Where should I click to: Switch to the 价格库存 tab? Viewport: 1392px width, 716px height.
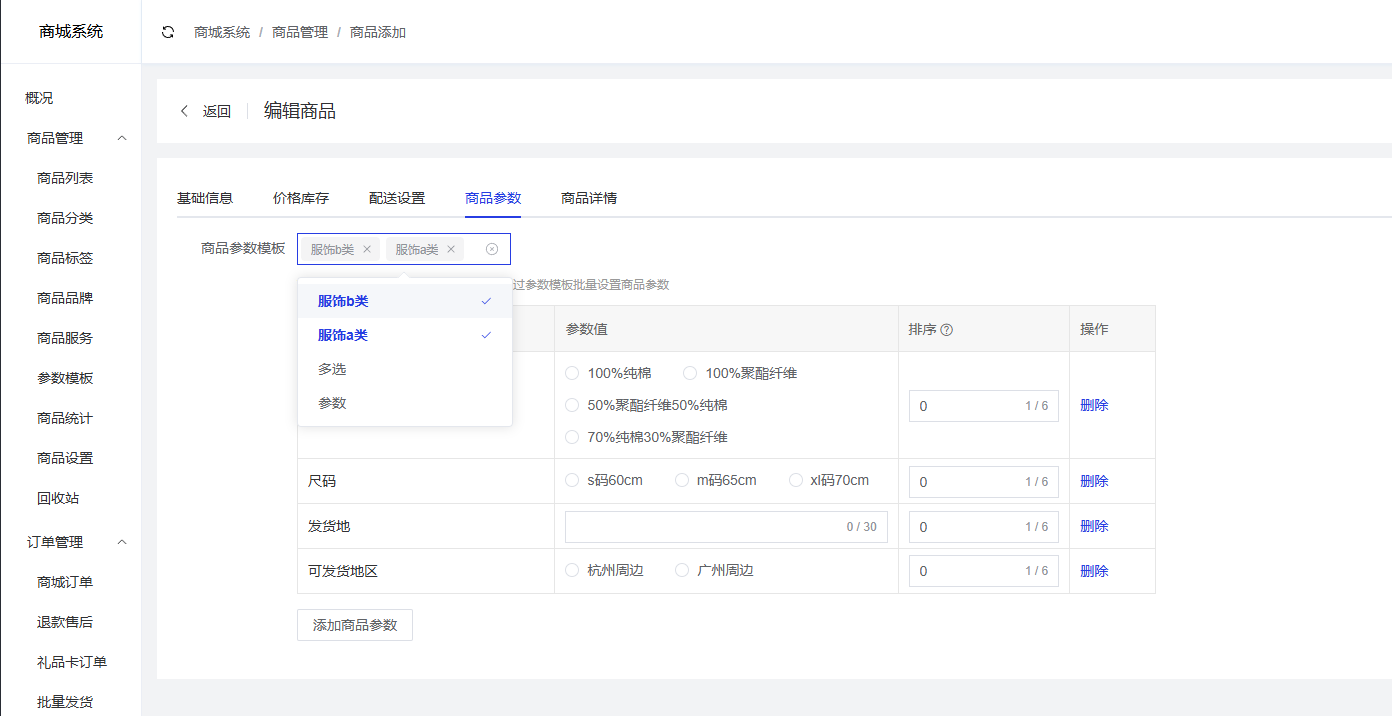[x=300, y=198]
